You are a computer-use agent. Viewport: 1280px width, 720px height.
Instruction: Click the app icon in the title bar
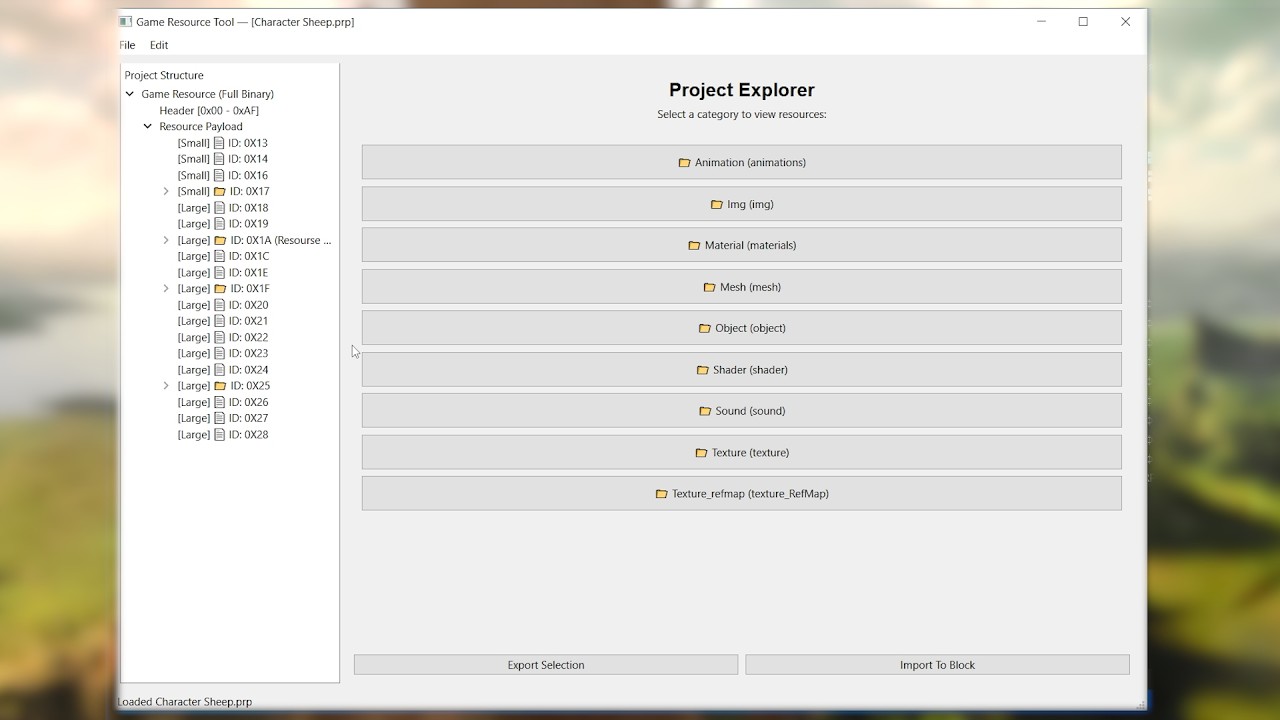125,22
